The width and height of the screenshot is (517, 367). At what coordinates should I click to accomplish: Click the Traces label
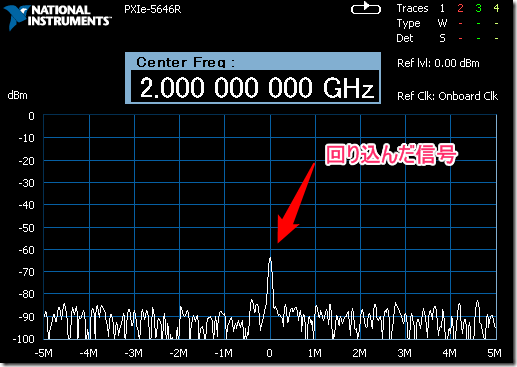coord(412,8)
